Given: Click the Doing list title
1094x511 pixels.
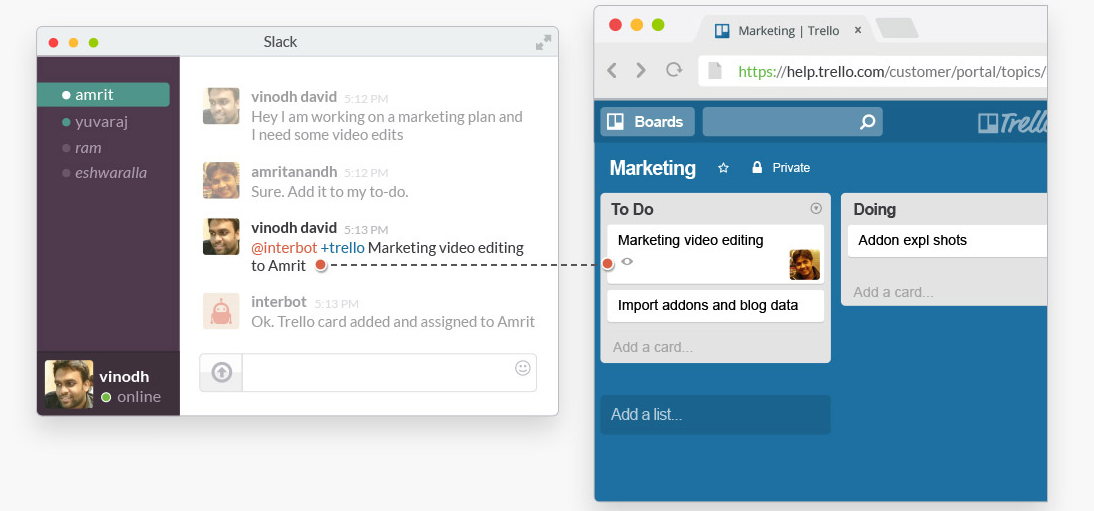Looking at the screenshot, I should [874, 209].
